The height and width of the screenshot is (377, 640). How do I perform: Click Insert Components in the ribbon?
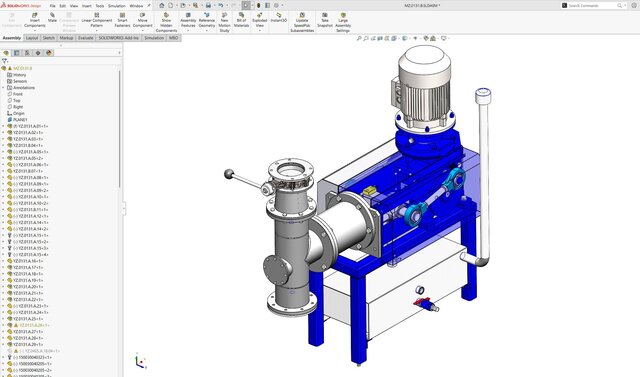click(35, 20)
